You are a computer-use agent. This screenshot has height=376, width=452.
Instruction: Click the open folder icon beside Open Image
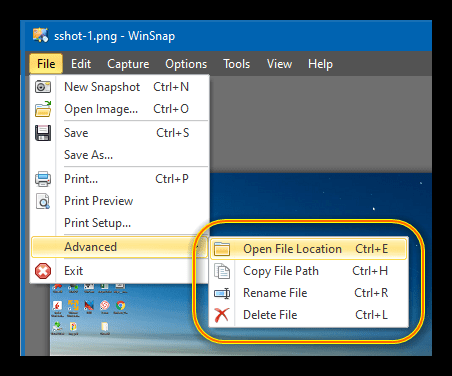coord(43,109)
